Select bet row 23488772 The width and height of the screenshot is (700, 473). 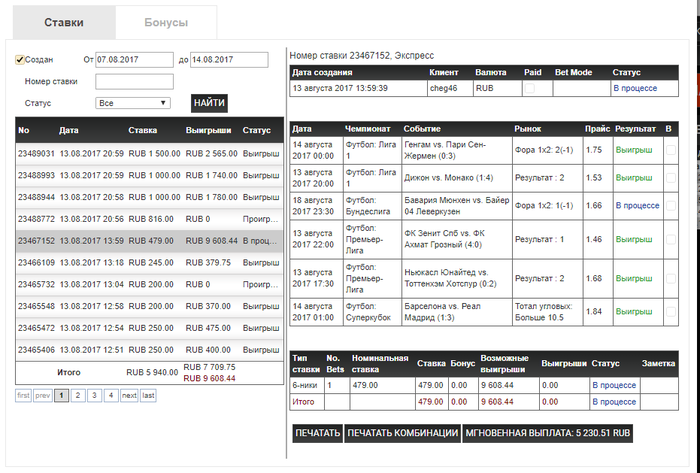(x=150, y=220)
